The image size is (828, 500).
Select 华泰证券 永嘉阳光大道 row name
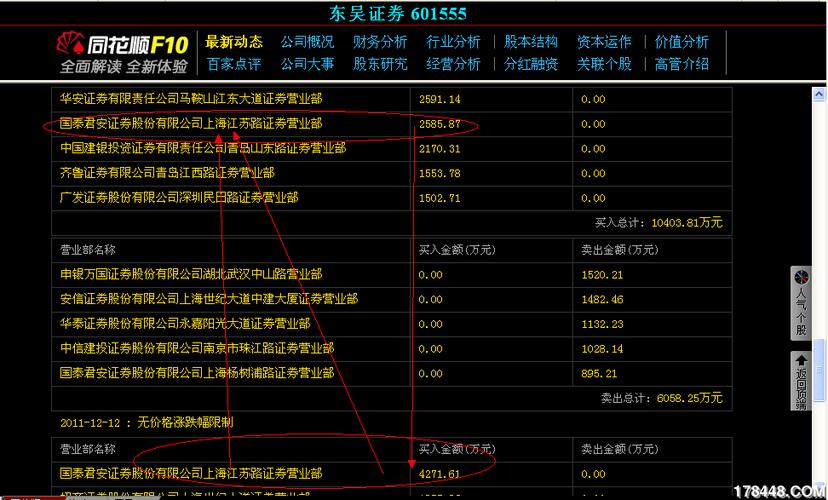(185, 324)
